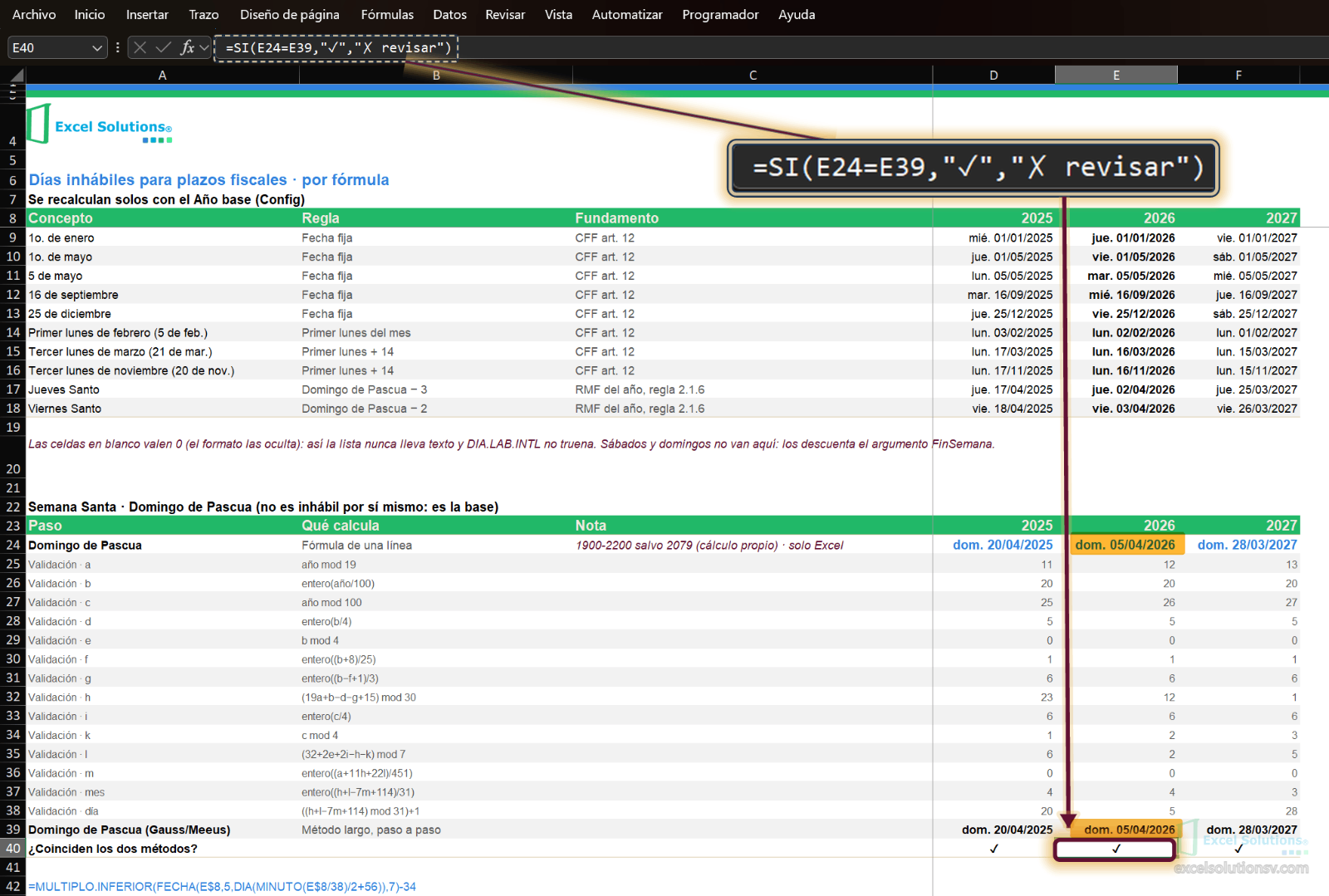Switch to the Datos tab
The height and width of the screenshot is (896, 1329).
click(449, 14)
